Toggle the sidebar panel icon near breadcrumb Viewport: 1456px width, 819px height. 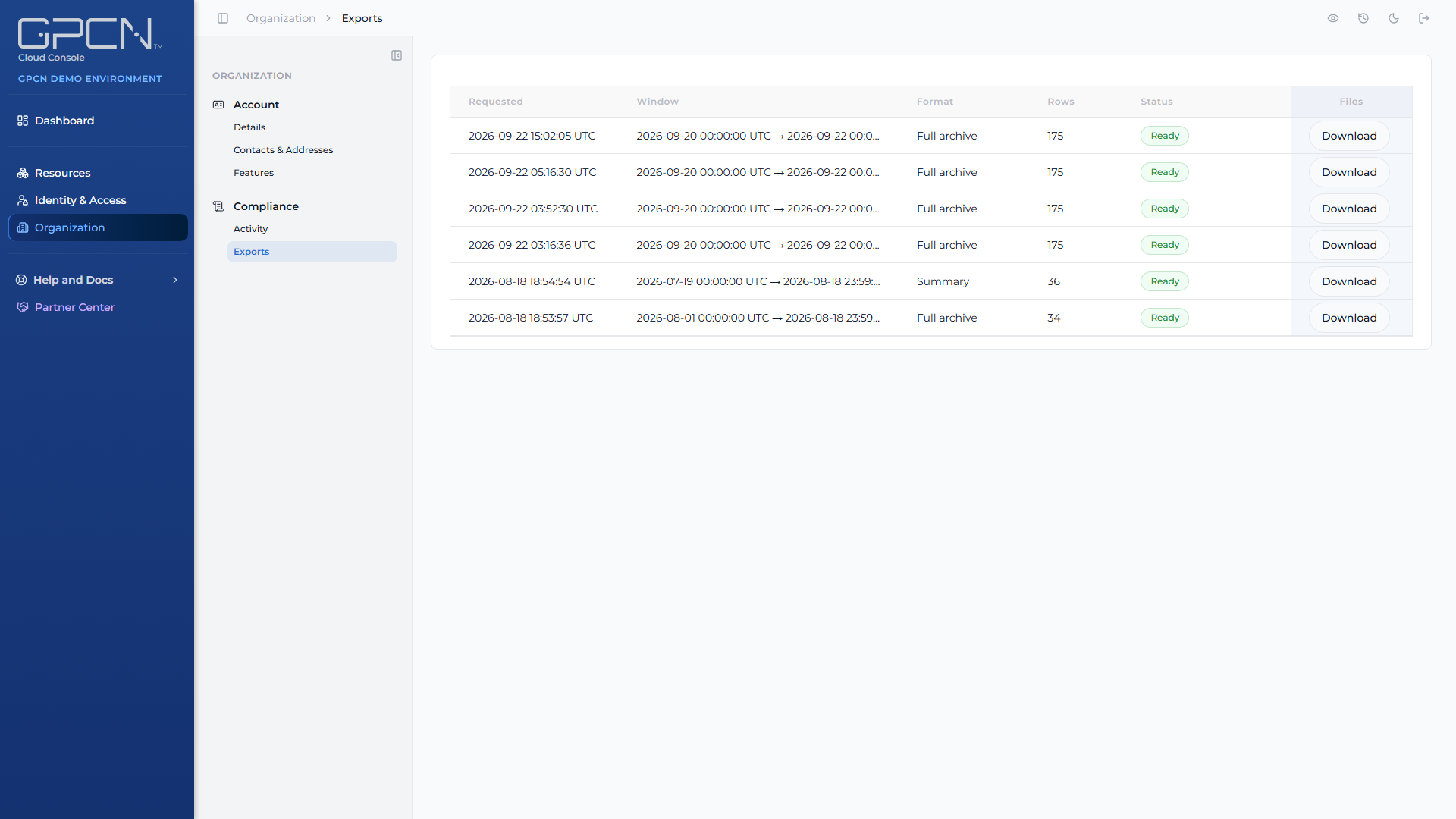pos(223,18)
